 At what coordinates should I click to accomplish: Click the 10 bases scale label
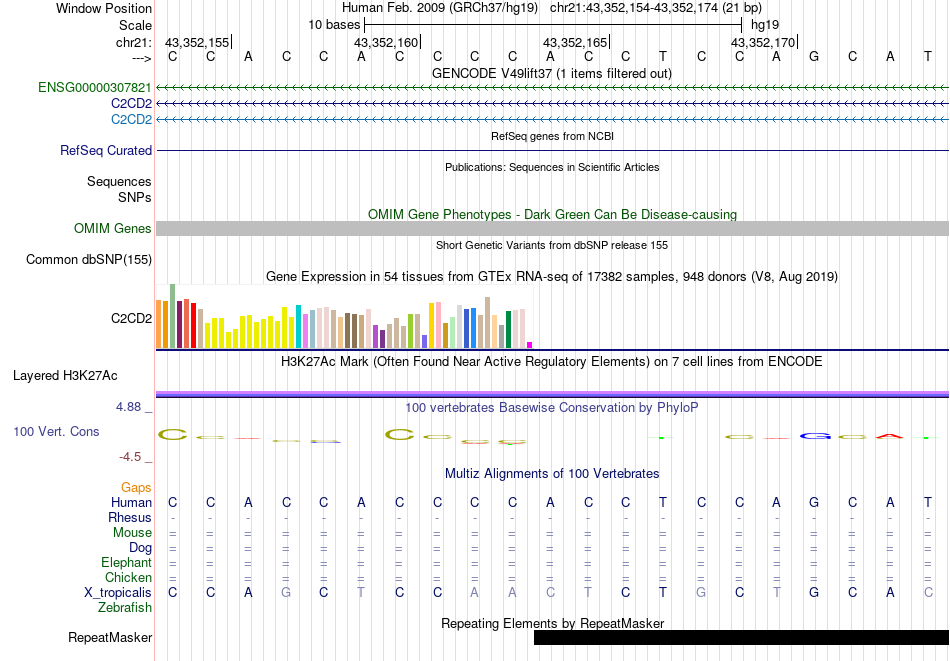click(x=334, y=25)
